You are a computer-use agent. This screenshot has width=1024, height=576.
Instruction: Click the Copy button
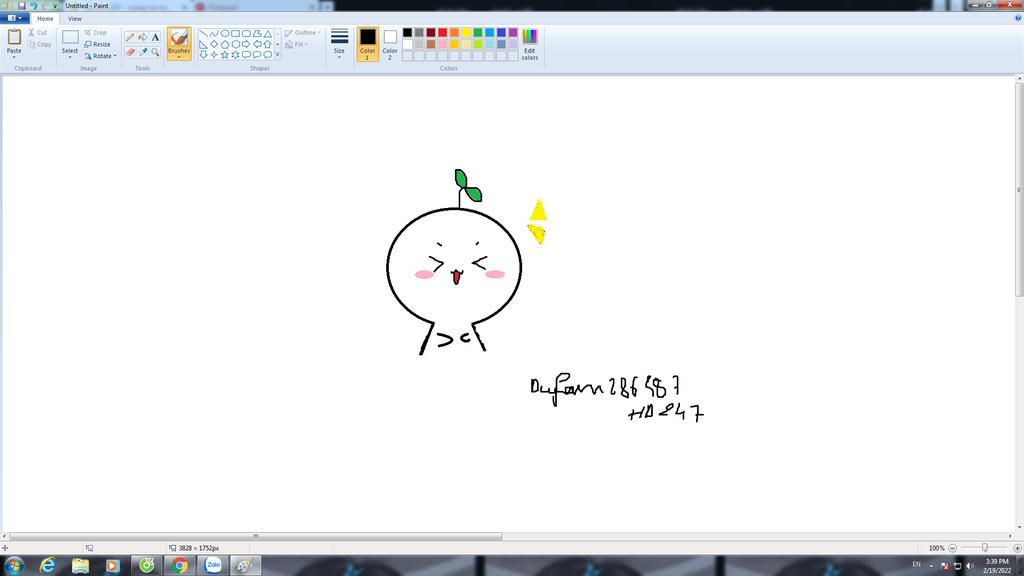click(x=39, y=44)
